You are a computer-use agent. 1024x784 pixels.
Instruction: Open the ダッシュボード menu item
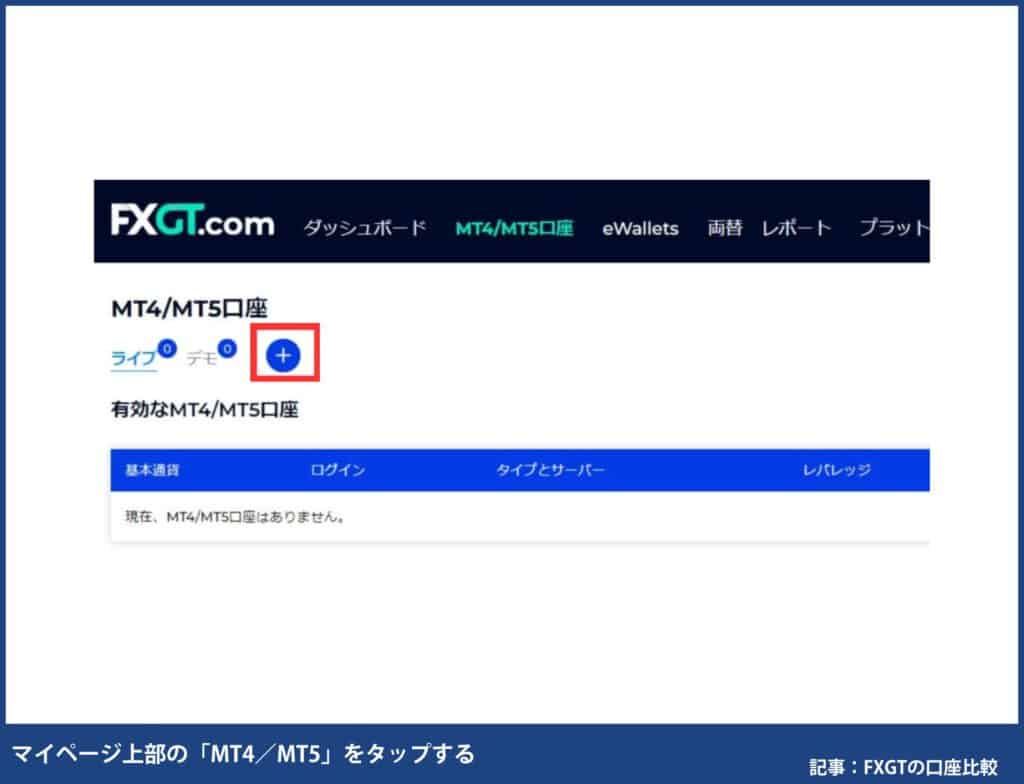click(365, 228)
